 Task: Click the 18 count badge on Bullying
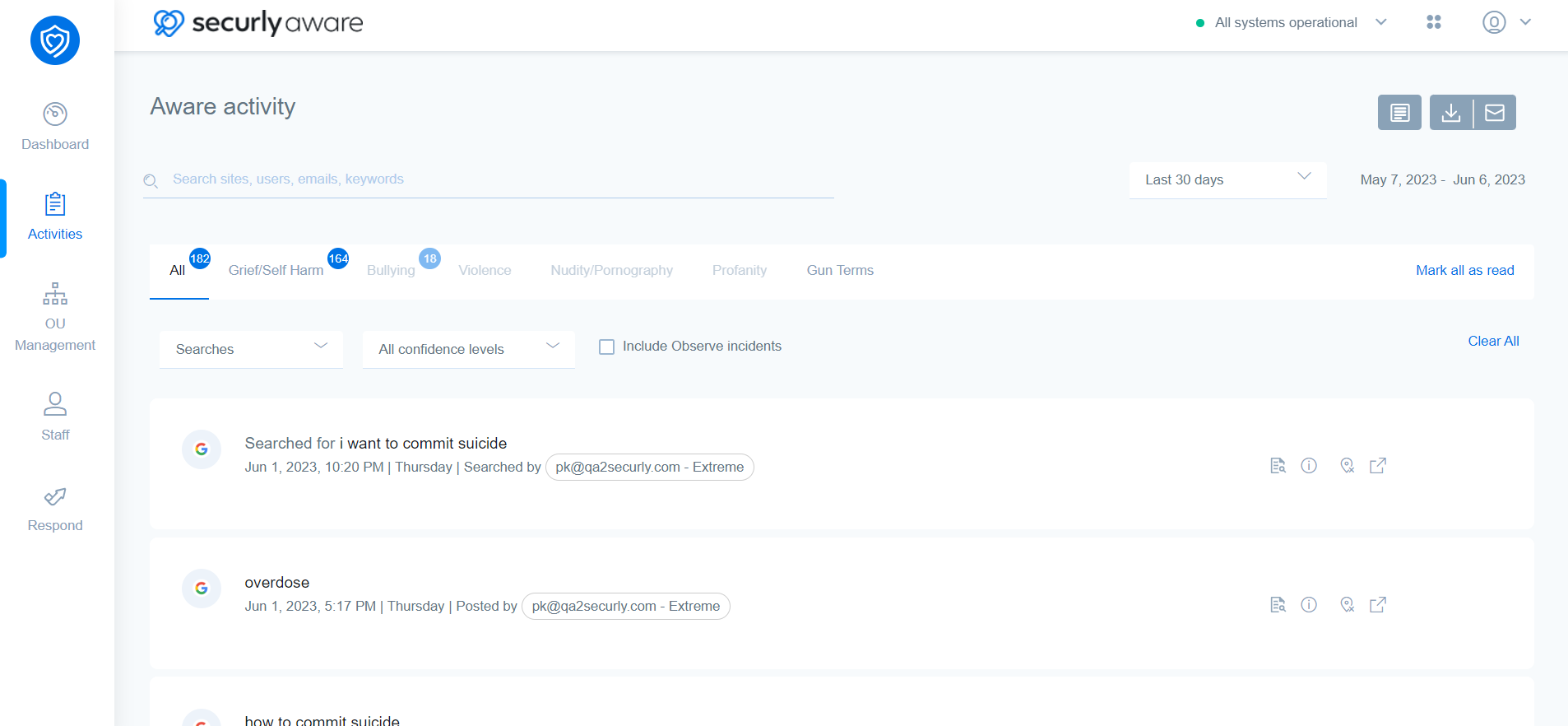[x=429, y=258]
